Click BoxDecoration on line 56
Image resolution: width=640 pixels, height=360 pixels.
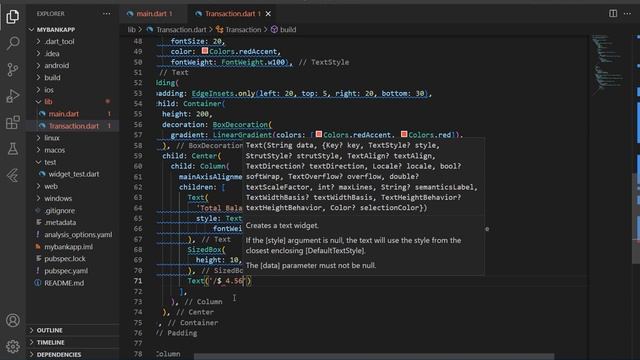click(x=240, y=124)
